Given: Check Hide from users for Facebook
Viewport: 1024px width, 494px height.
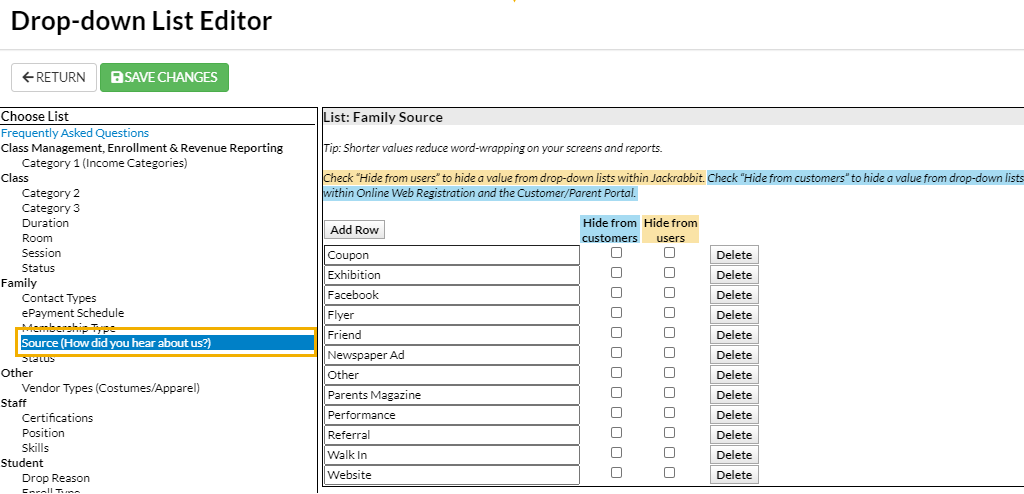Looking at the screenshot, I should pos(669,293).
